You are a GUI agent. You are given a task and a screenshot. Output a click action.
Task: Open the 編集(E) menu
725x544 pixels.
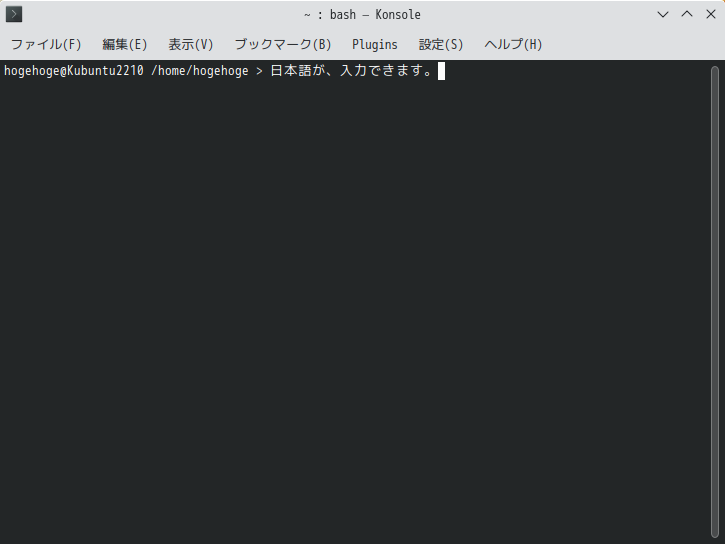(124, 44)
